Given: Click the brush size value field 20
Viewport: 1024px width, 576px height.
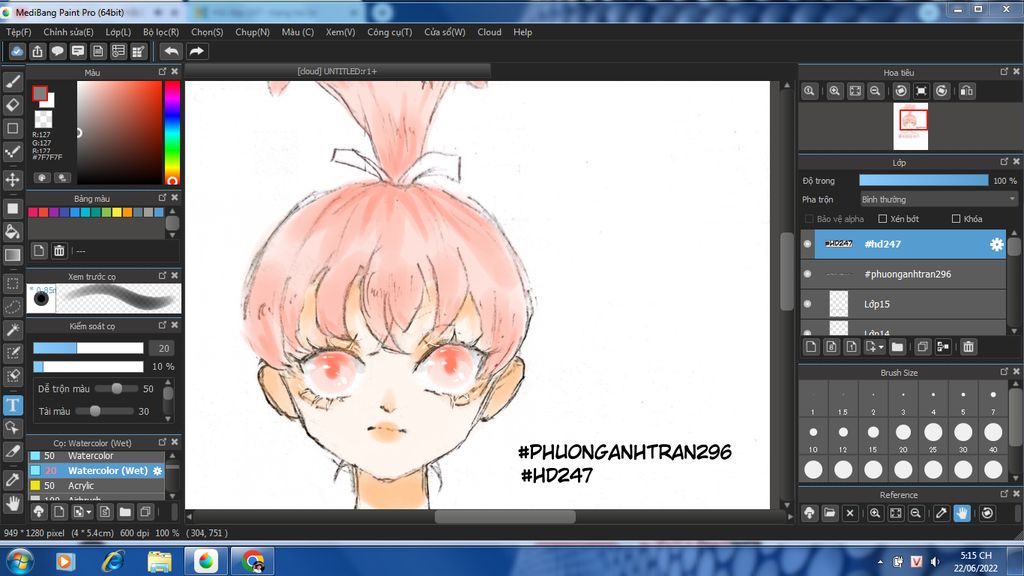Looking at the screenshot, I should [x=163, y=348].
